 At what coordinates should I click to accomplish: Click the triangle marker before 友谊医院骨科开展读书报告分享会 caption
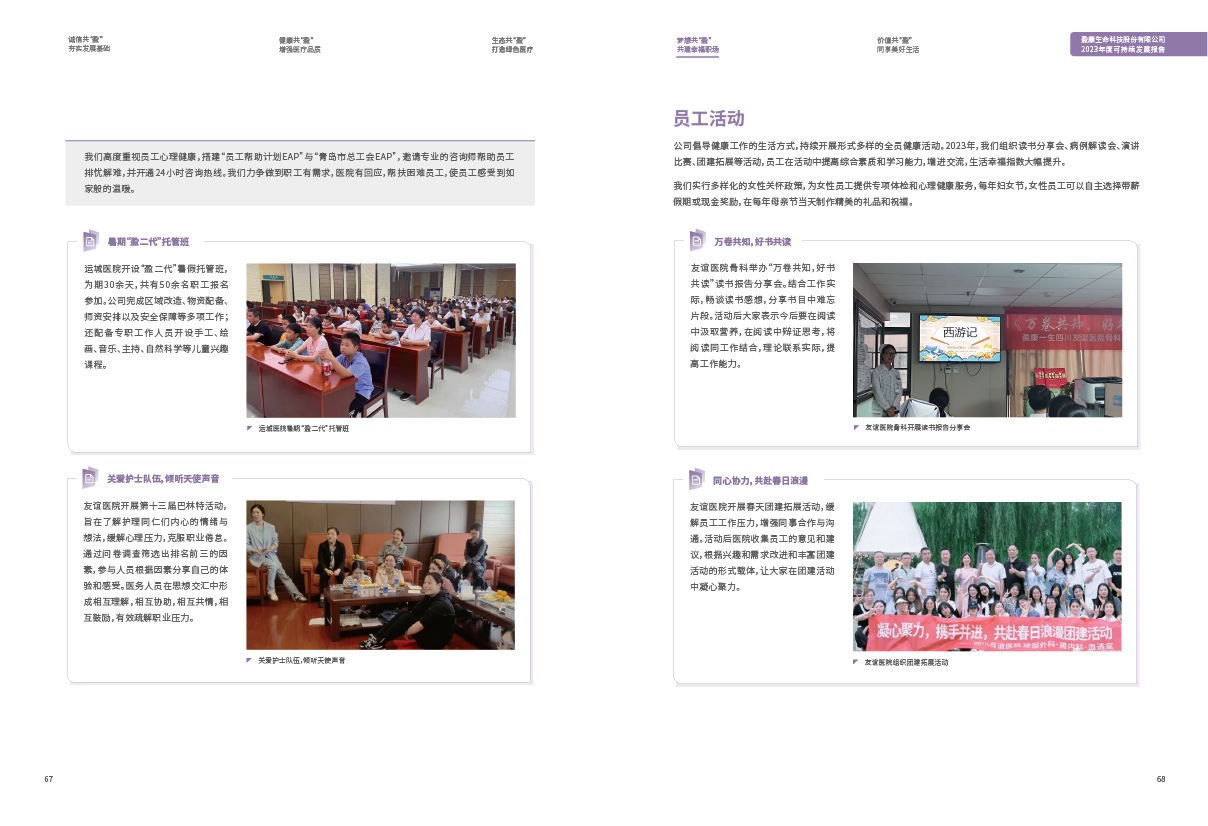(x=856, y=427)
